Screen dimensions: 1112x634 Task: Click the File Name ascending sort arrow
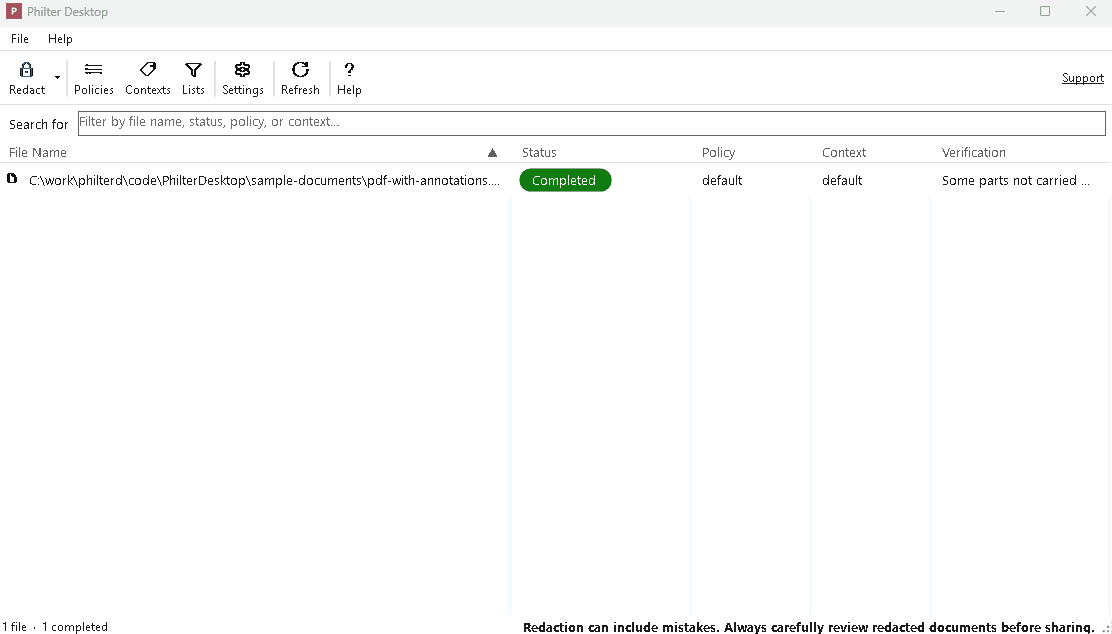coord(492,152)
